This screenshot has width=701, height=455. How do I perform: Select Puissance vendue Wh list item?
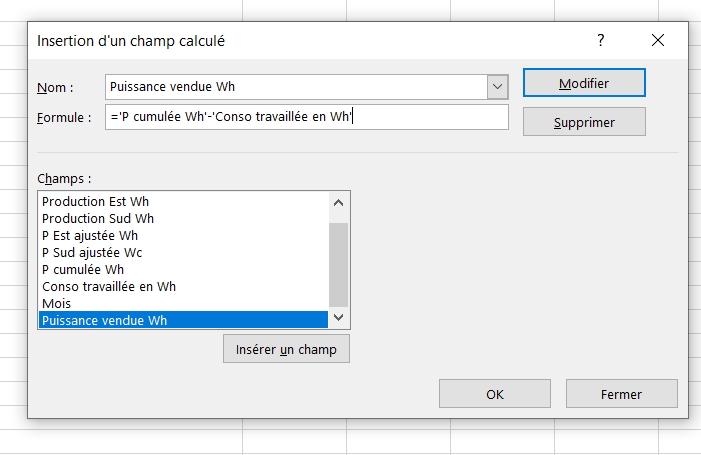[x=105, y=321]
